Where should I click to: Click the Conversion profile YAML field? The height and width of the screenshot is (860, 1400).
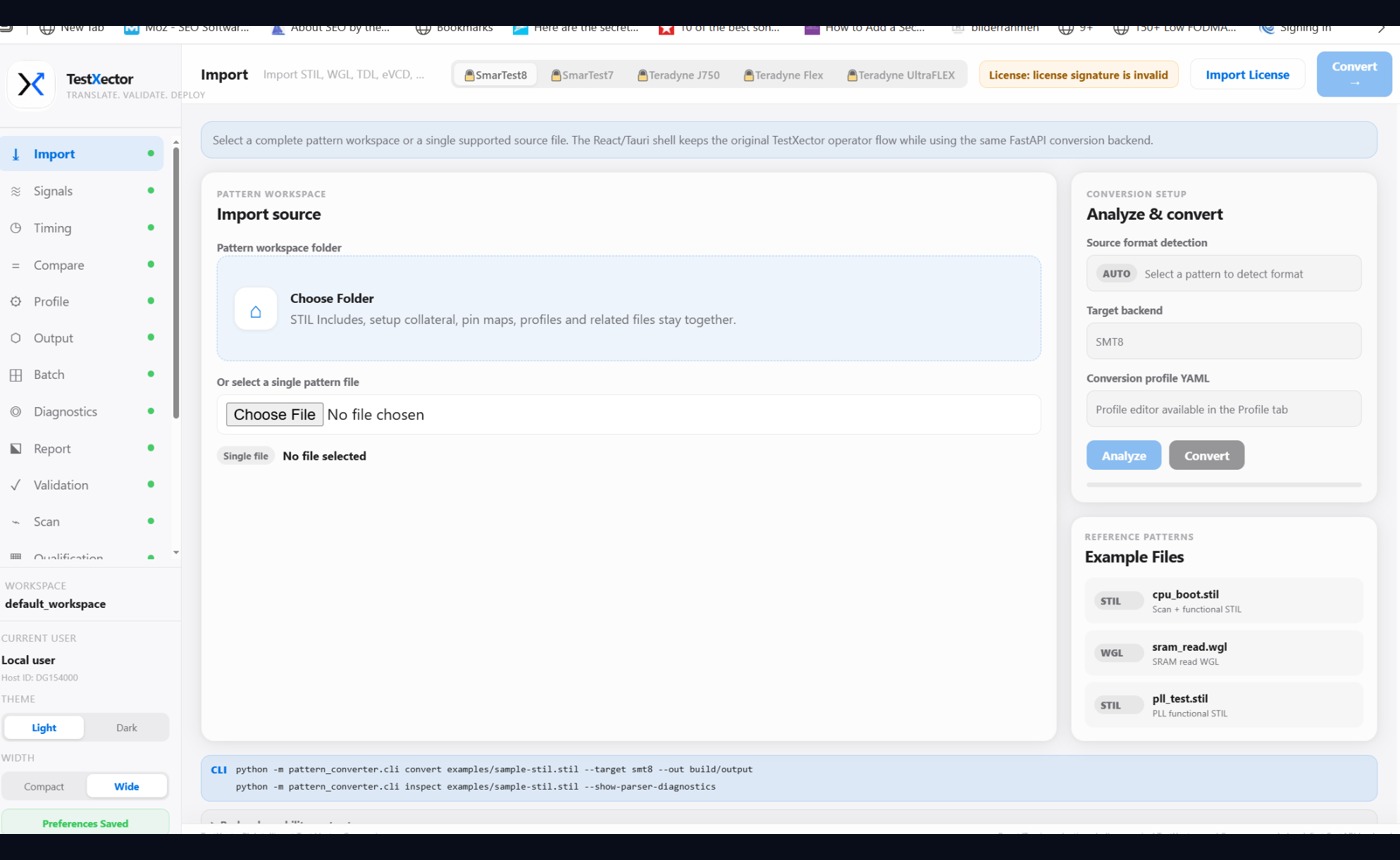(1224, 409)
